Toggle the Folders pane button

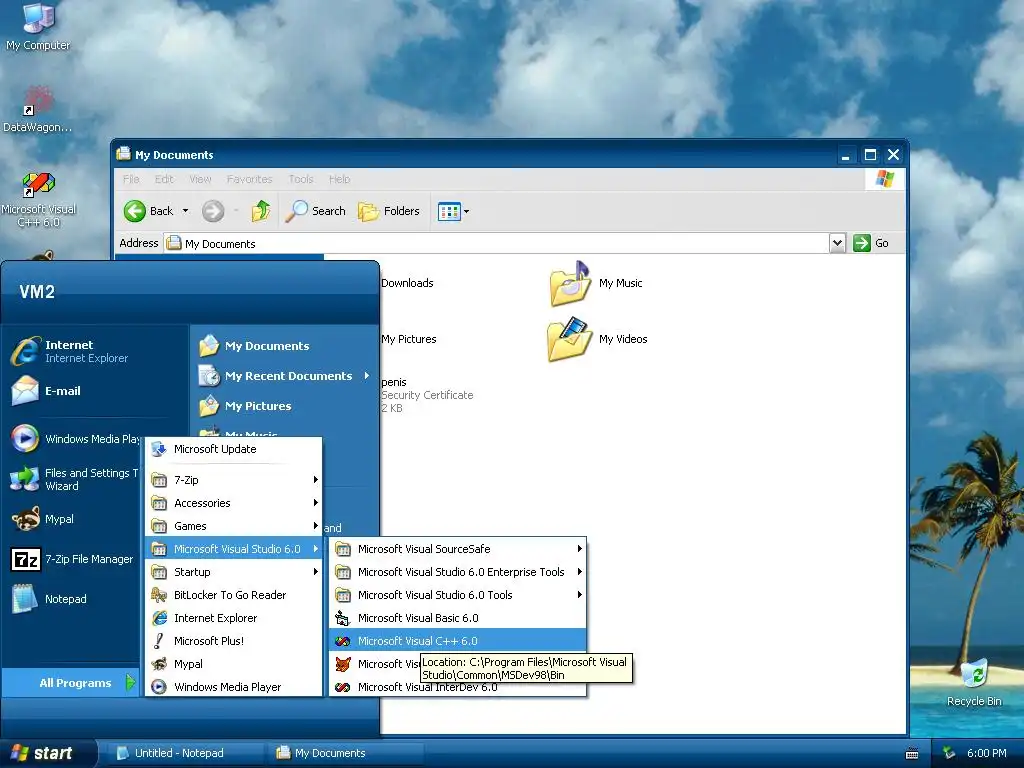click(x=389, y=211)
